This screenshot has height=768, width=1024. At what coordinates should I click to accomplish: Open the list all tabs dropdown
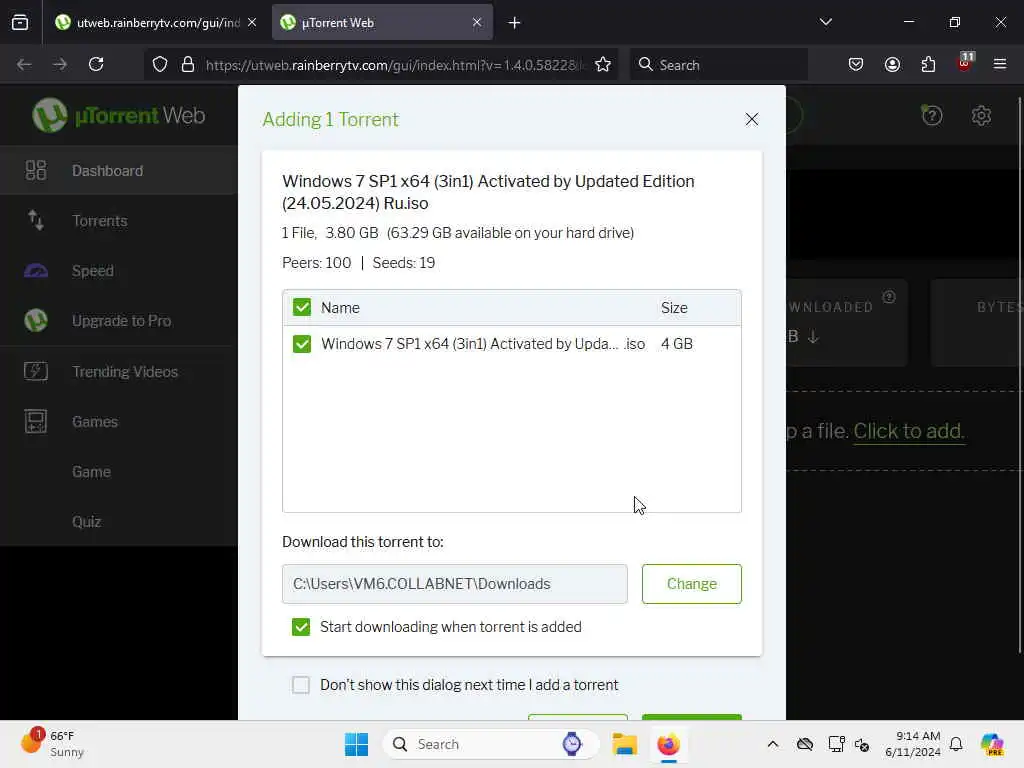825,22
